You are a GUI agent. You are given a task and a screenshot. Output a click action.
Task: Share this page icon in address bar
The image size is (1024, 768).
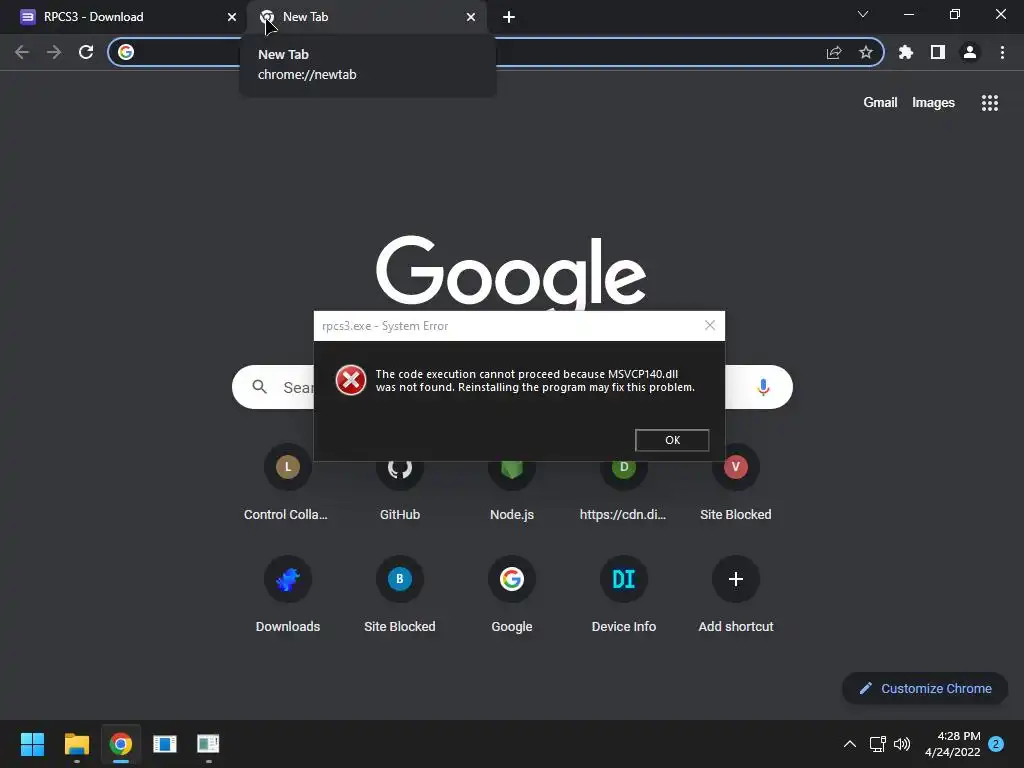point(834,52)
